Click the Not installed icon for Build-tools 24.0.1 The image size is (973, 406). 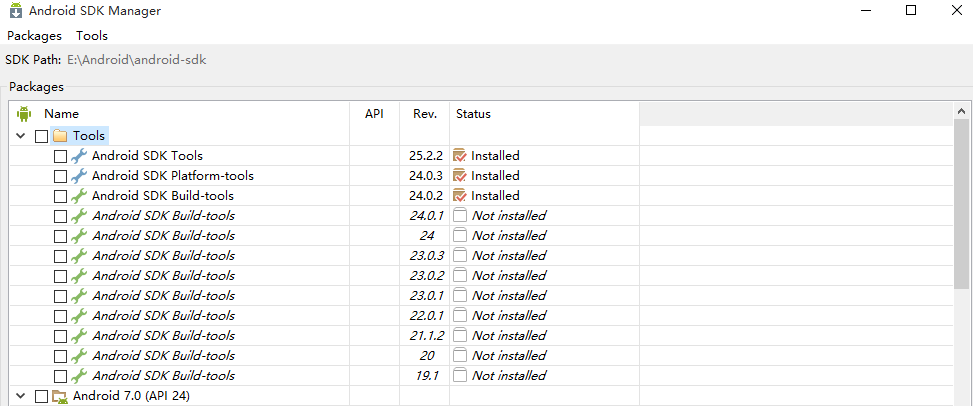point(459,215)
